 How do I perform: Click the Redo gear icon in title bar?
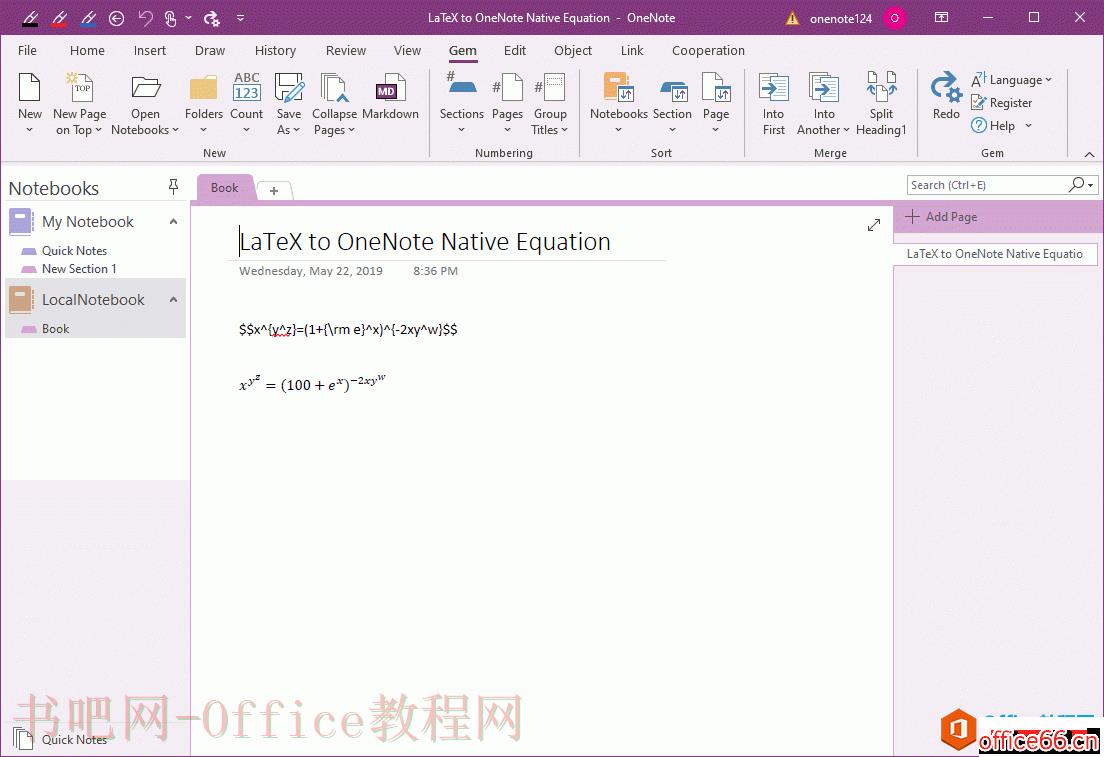click(x=211, y=18)
